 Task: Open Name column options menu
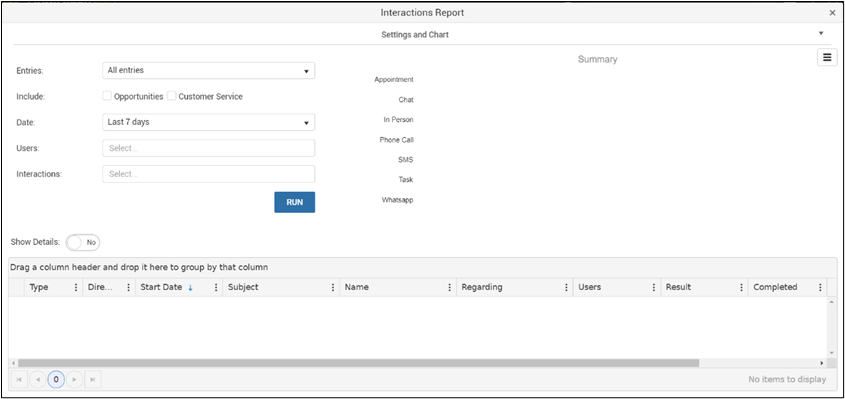point(449,287)
